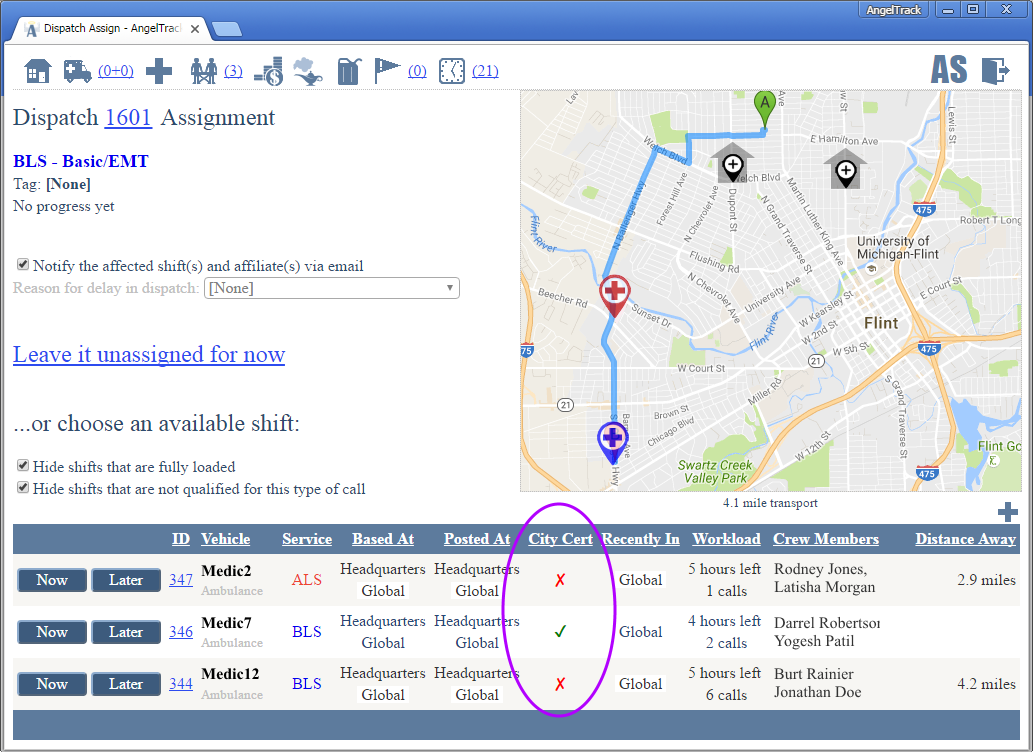The height and width of the screenshot is (752, 1033).
Task: Expand the map using the plus icon
Action: 1007,511
